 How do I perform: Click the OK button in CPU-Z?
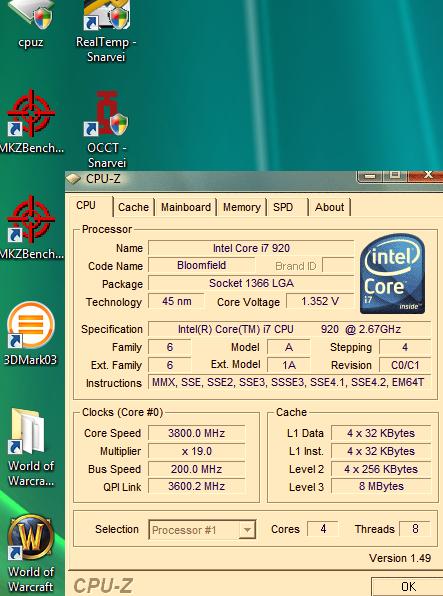pos(407,586)
